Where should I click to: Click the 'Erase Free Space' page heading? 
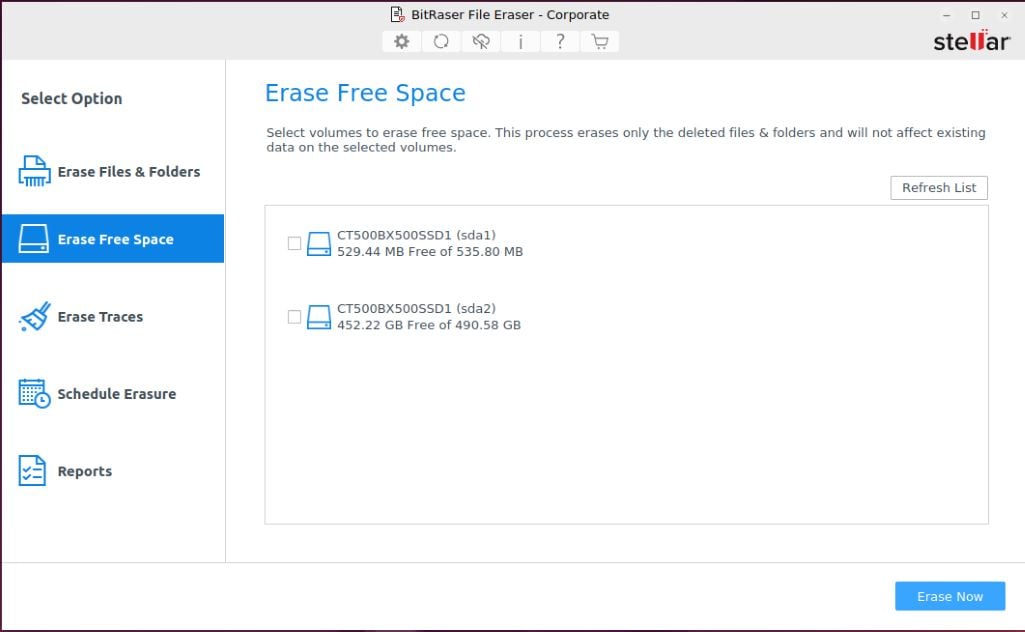(365, 93)
